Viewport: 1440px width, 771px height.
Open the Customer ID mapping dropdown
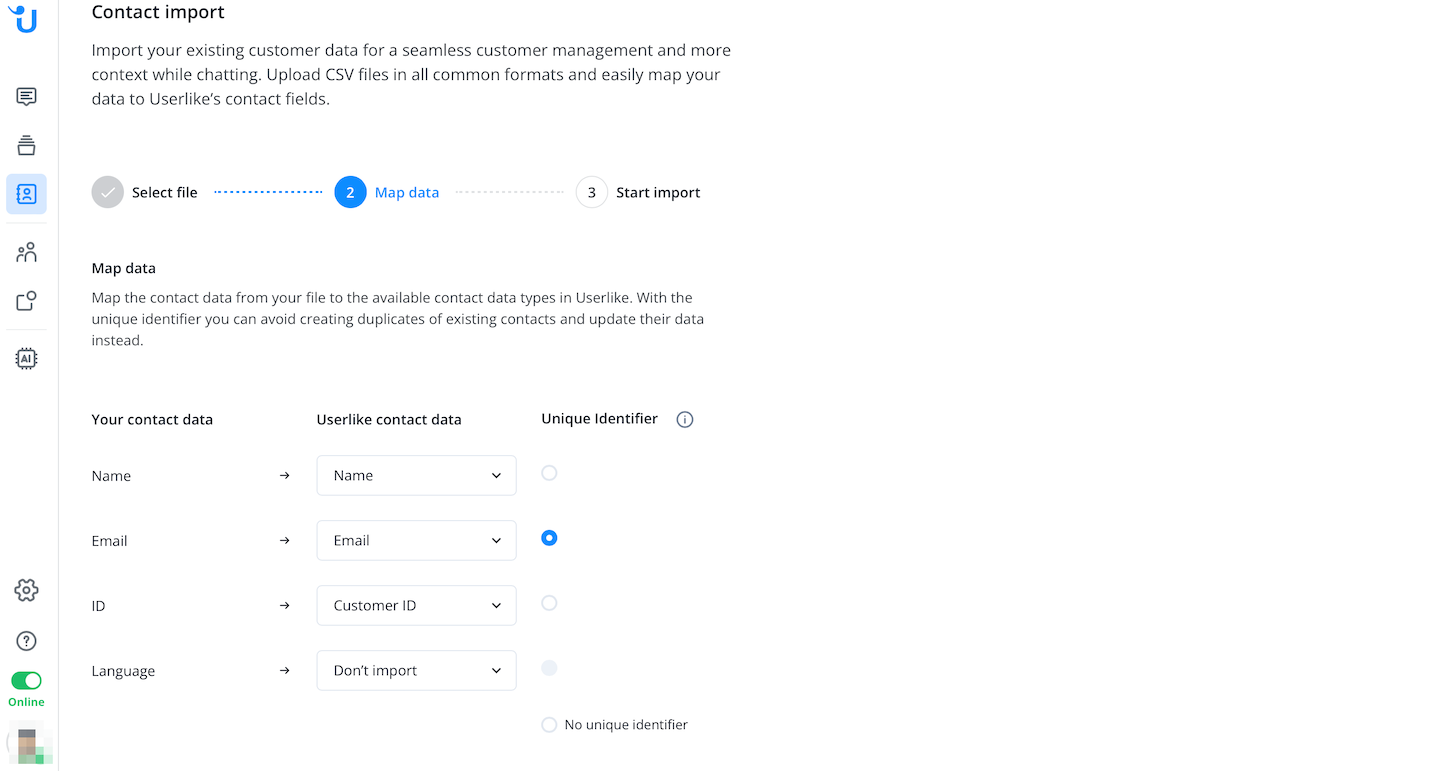pos(416,606)
